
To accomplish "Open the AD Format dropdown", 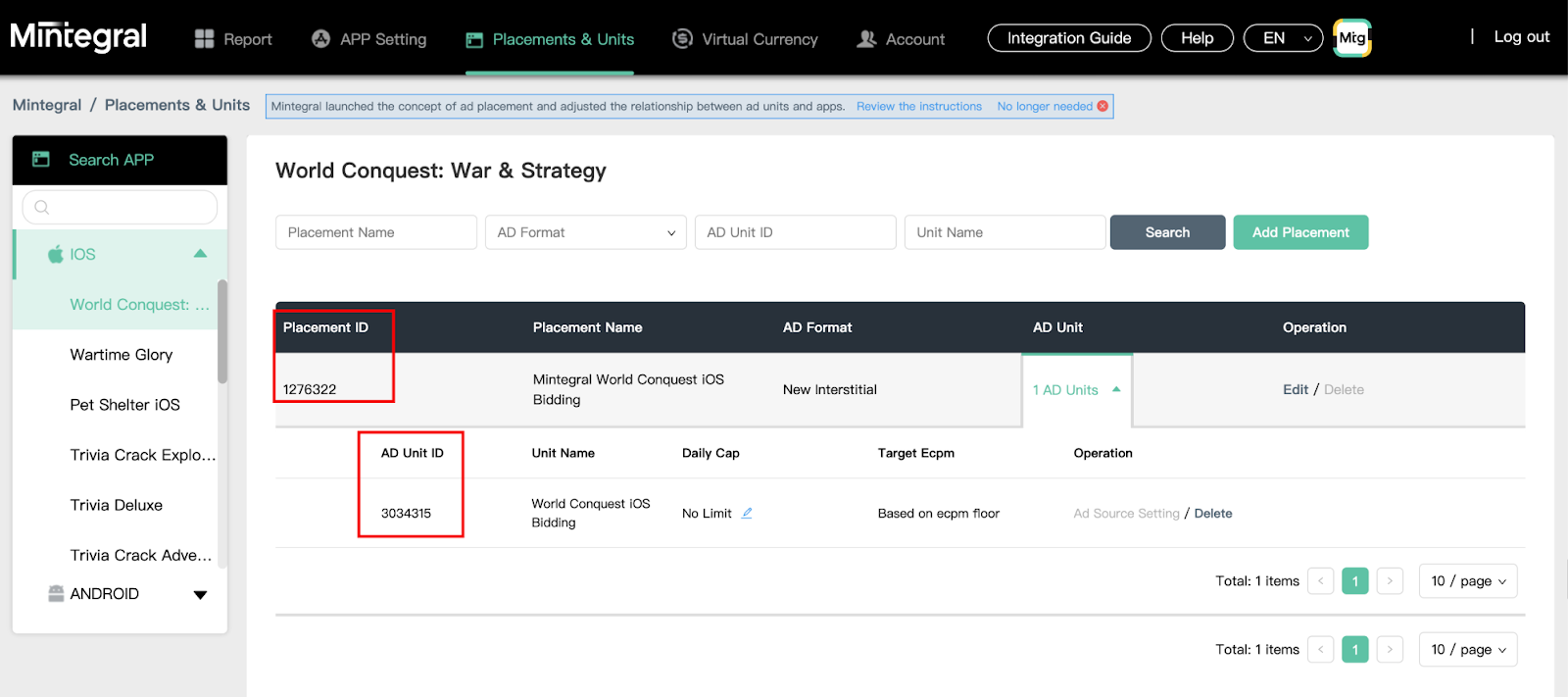I will [586, 232].
